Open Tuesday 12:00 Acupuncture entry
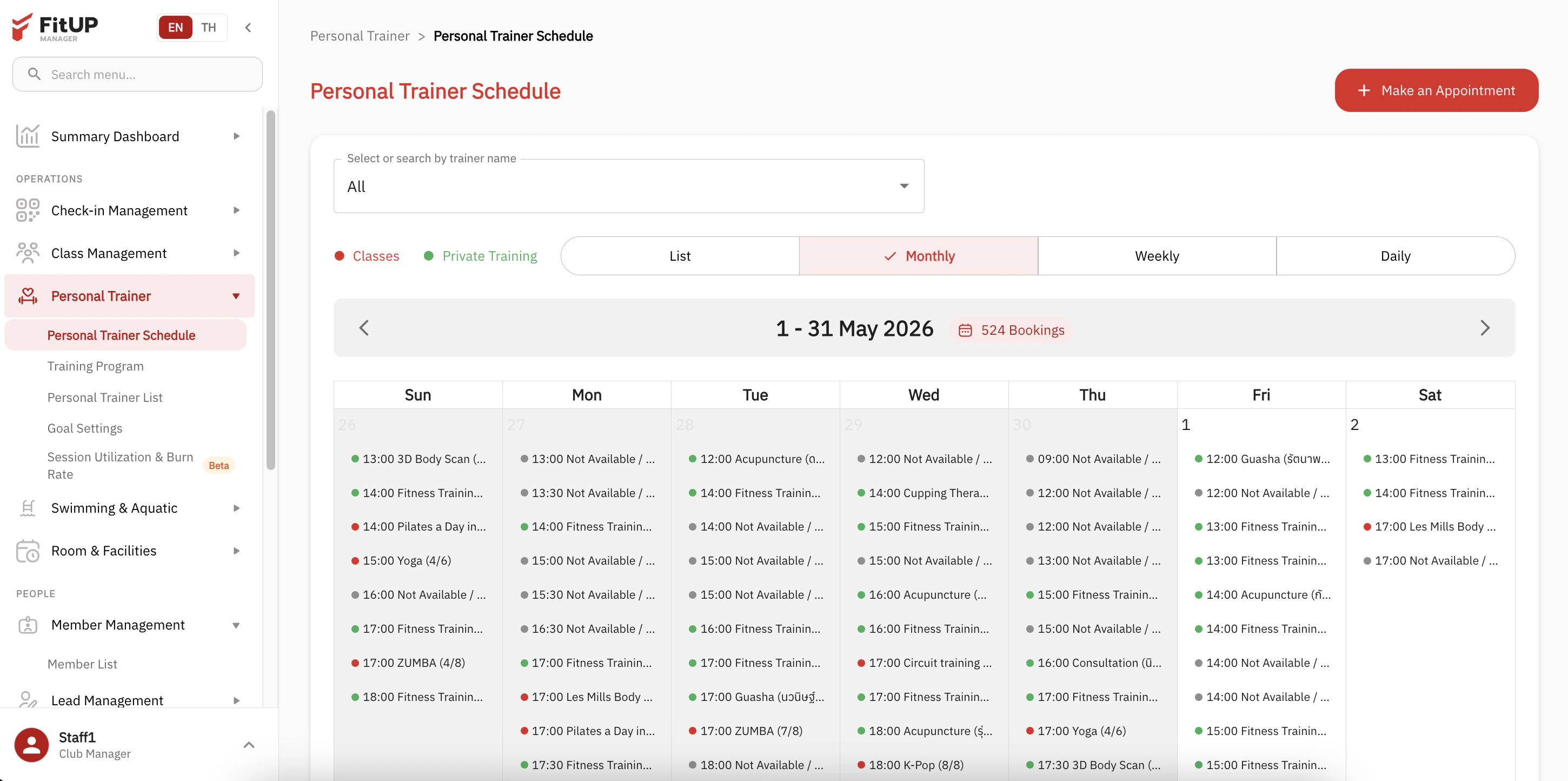 click(x=756, y=458)
